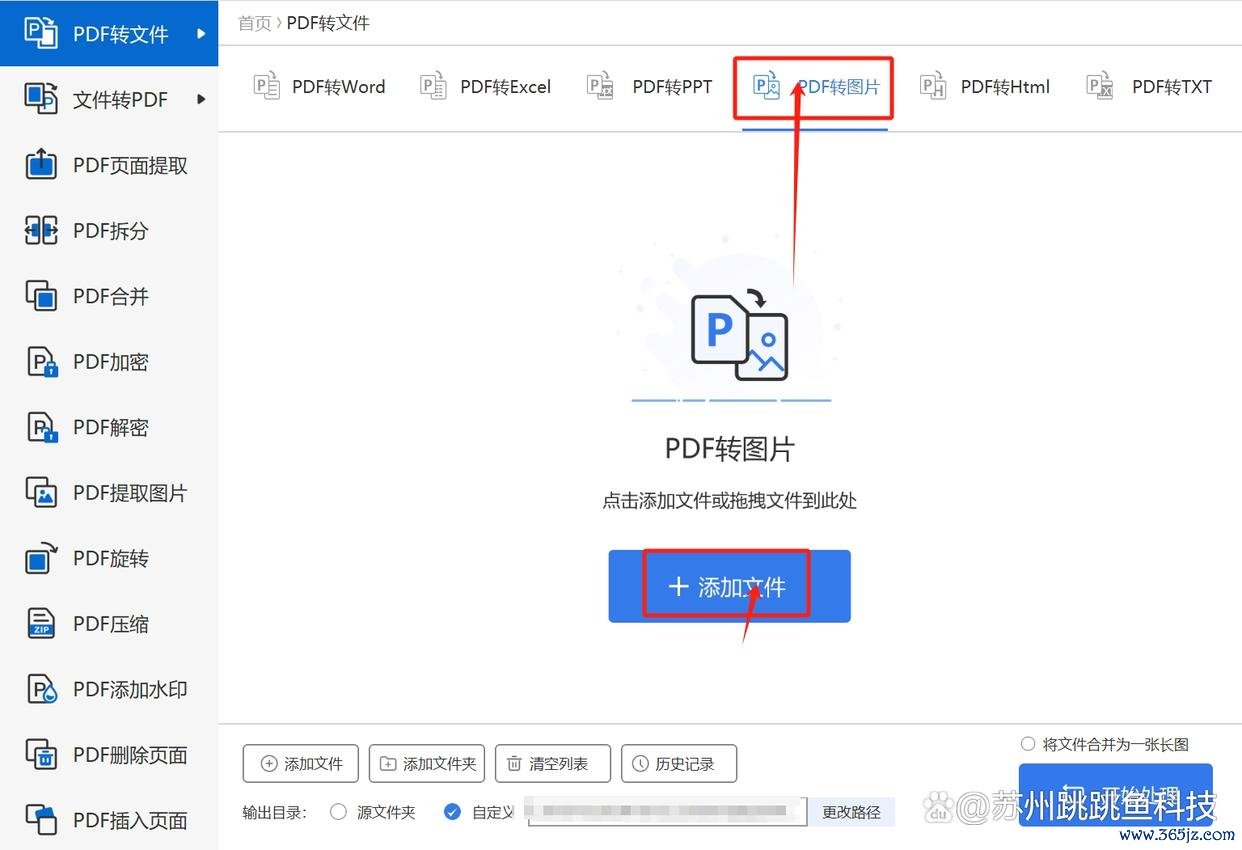Image resolution: width=1242 pixels, height=850 pixels.
Task: Click the PDF添加水印 watermark icon
Action: pos(40,689)
